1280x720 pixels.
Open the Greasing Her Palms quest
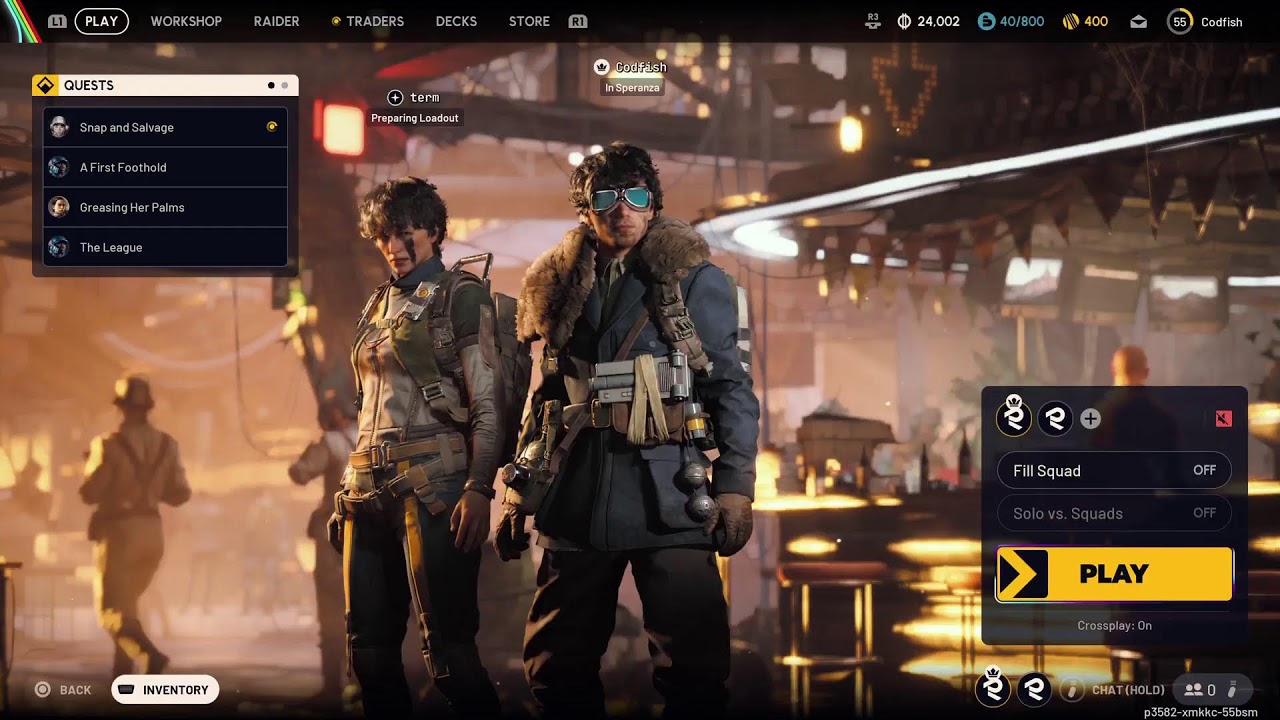coord(165,207)
